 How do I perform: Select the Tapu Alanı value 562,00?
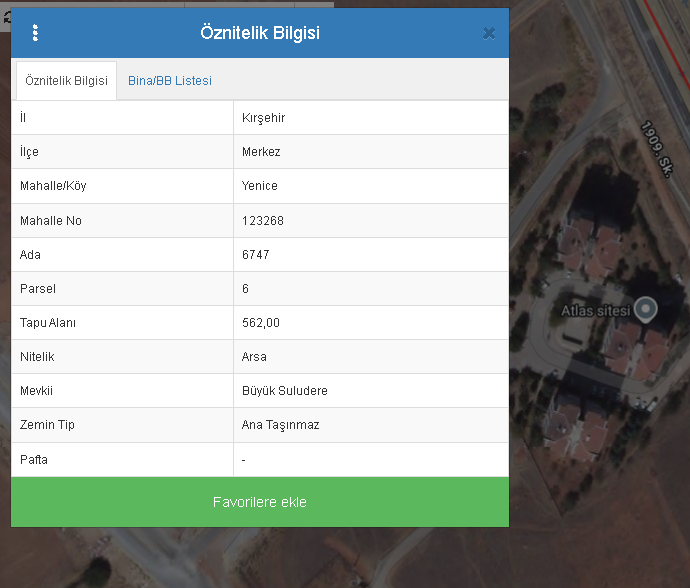(x=261, y=323)
